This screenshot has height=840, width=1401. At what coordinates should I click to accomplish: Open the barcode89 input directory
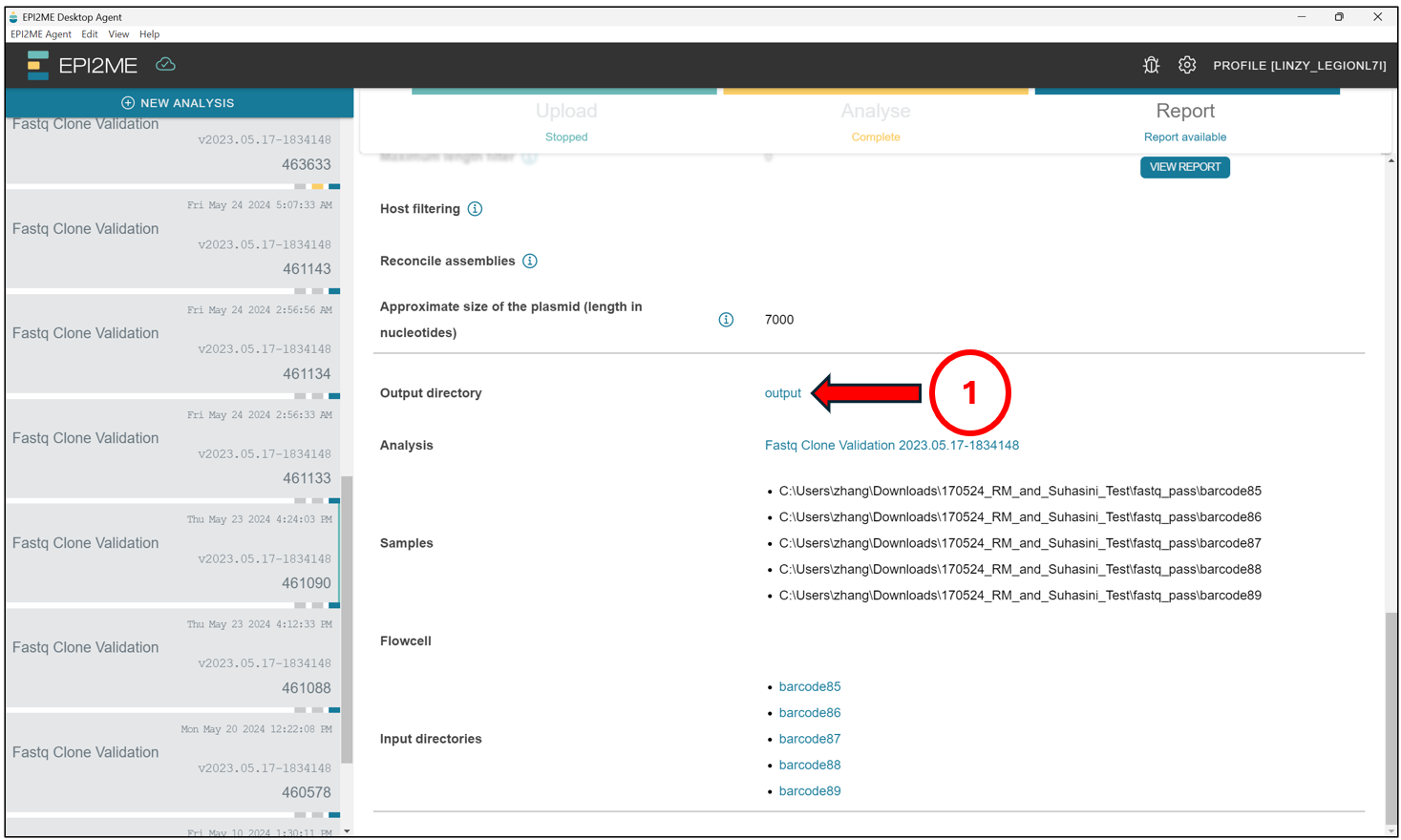[x=810, y=791]
